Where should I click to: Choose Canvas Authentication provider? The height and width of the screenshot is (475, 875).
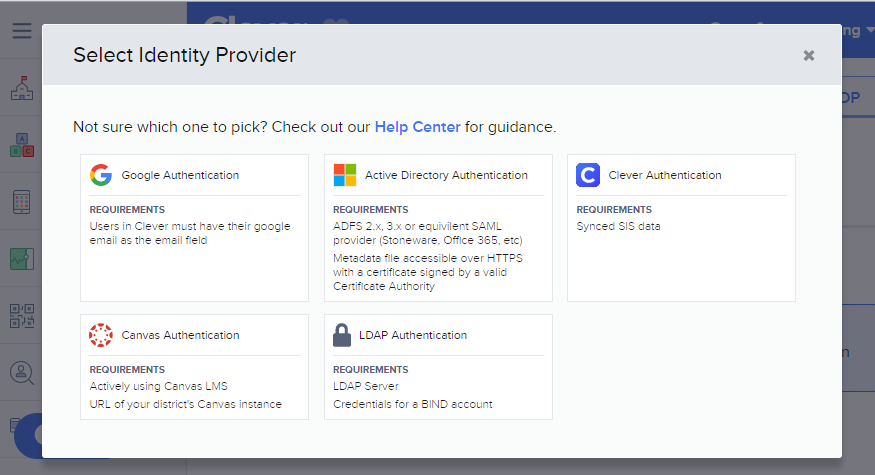194,367
